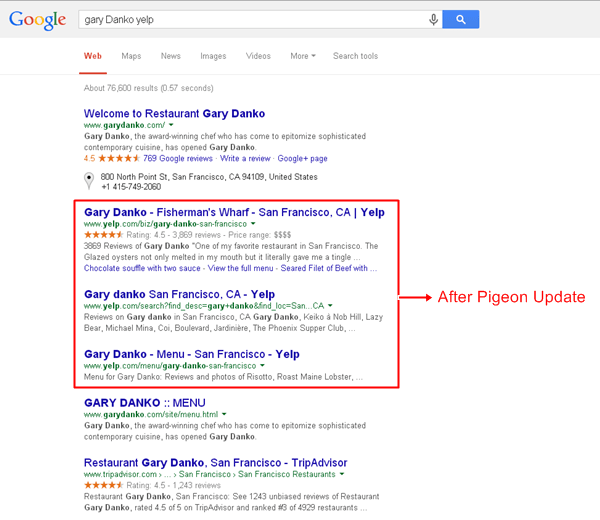Expand the arrow next to www.garydanko.com/
This screenshot has width=600, height=520.
pyautogui.click(x=171, y=125)
